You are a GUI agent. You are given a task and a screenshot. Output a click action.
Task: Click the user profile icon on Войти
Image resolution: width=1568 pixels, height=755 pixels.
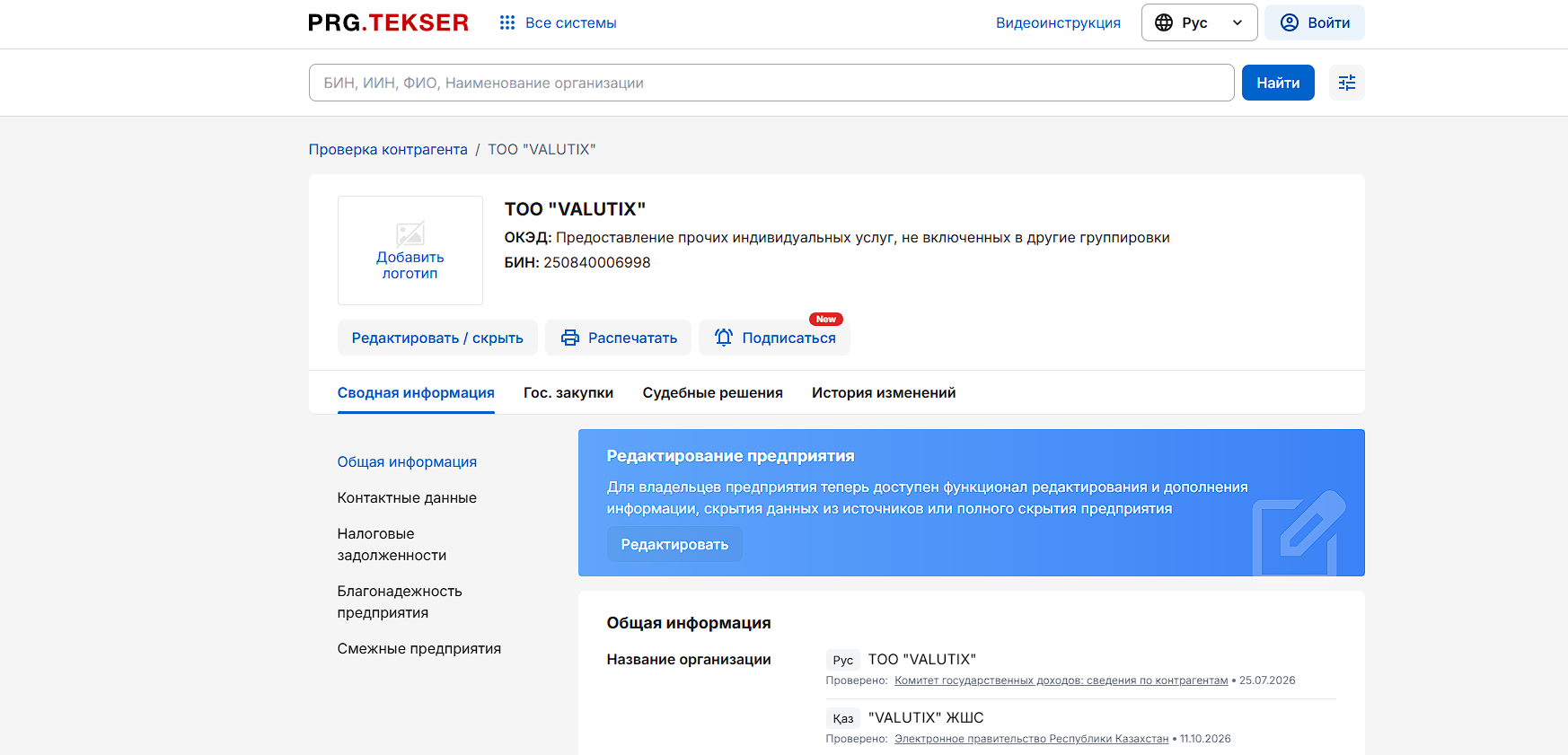pos(1290,22)
